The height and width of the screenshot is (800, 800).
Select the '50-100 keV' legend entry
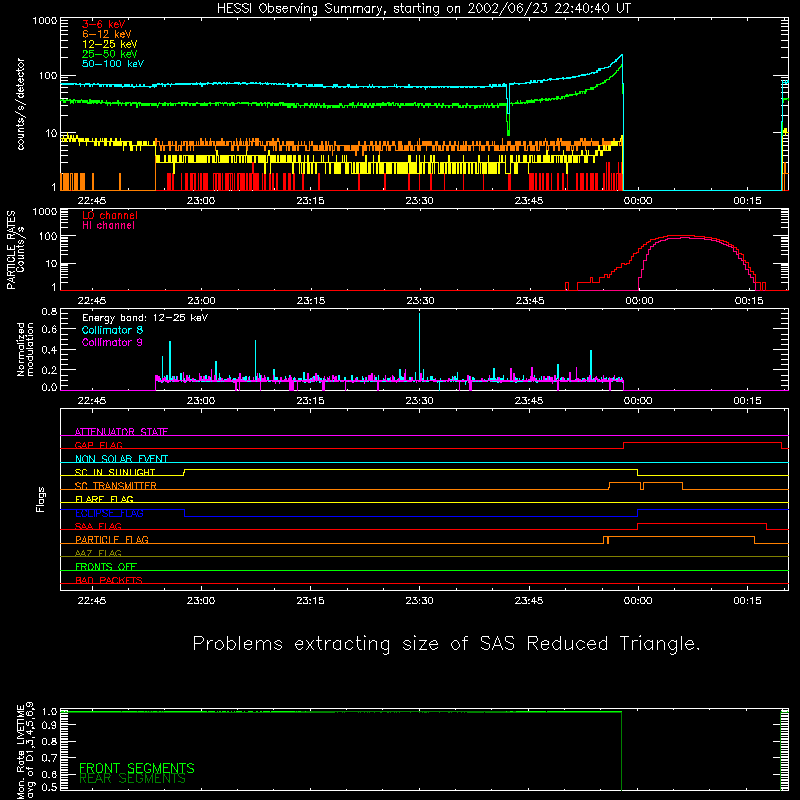coord(113,64)
